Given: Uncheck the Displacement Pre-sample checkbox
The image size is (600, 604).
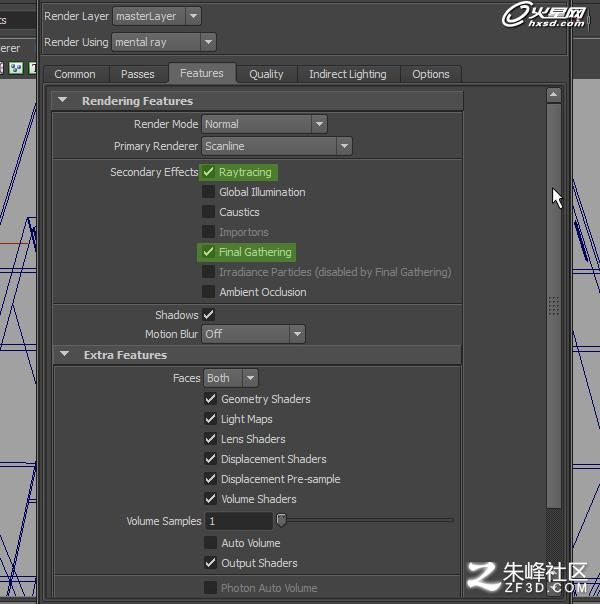Looking at the screenshot, I should click(210, 479).
